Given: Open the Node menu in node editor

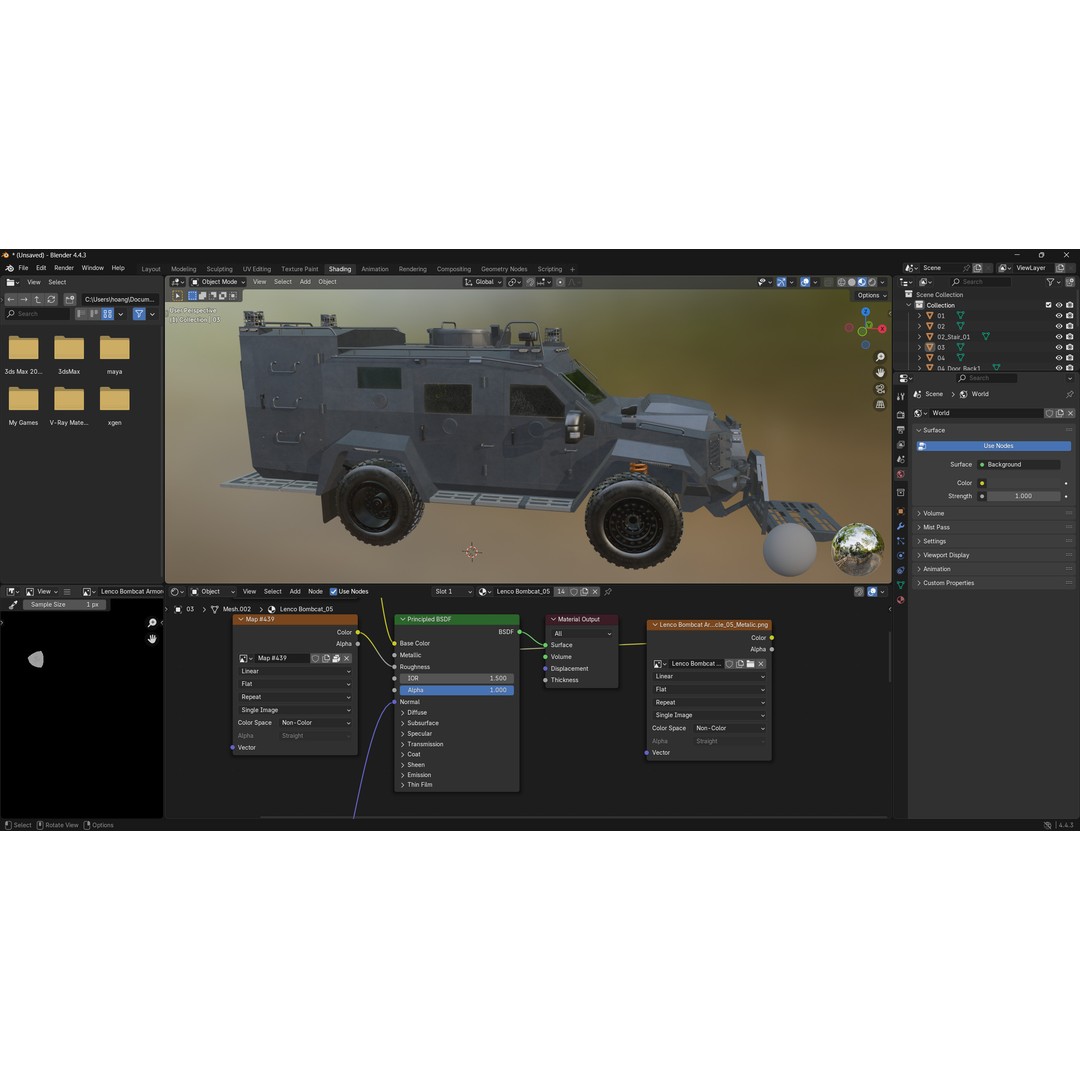Looking at the screenshot, I should (315, 592).
